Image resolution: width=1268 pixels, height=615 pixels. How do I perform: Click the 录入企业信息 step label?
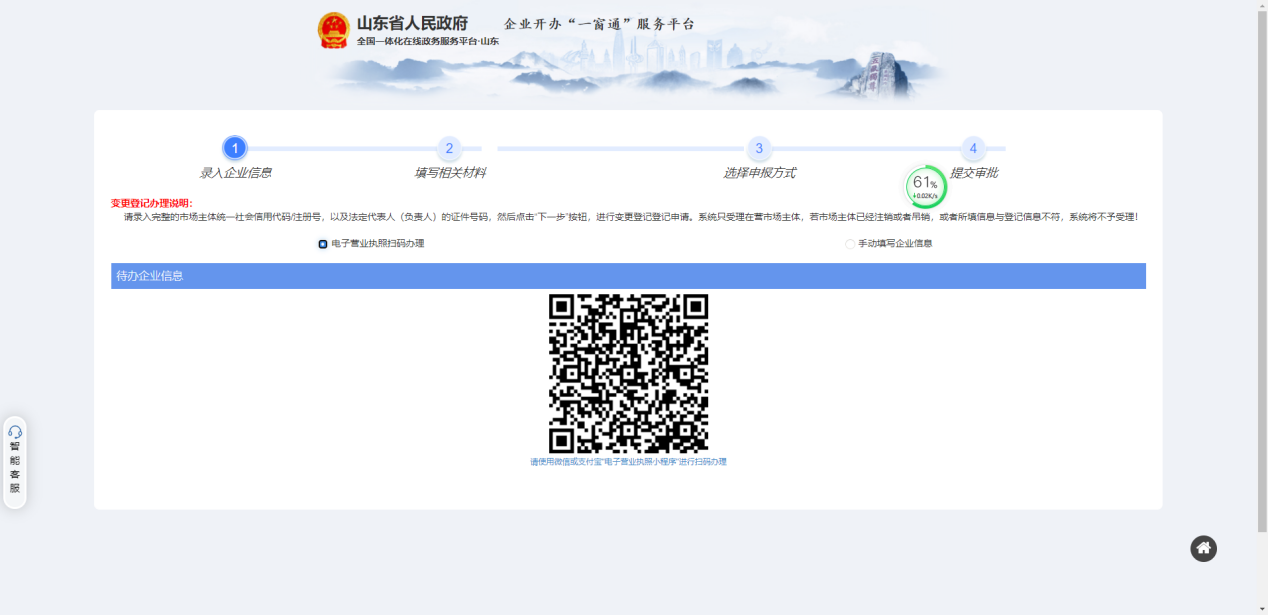[x=235, y=173]
